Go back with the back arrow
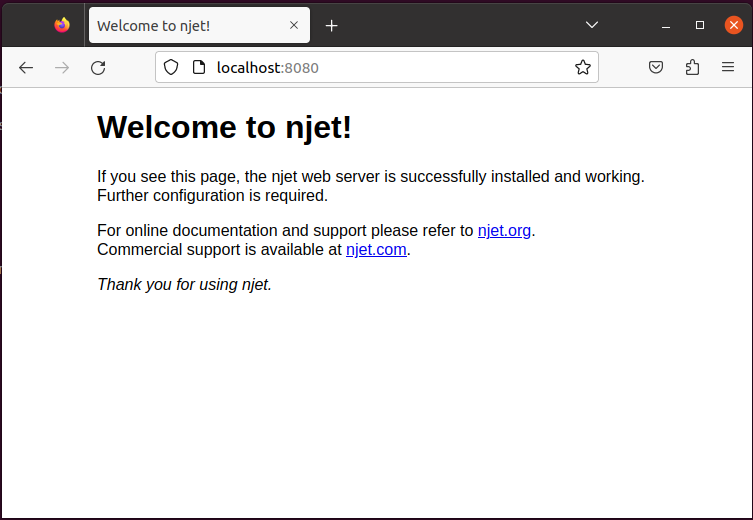 (x=26, y=68)
